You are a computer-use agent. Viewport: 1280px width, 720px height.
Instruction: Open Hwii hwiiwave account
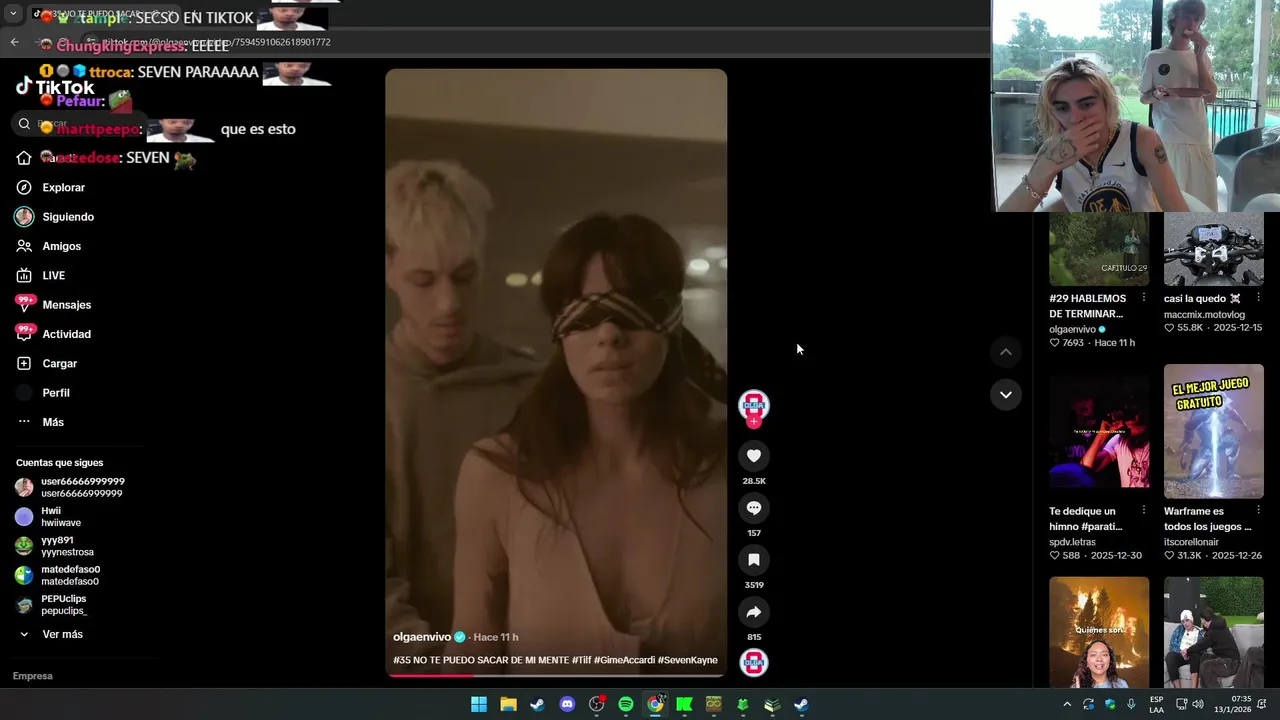pos(50,517)
